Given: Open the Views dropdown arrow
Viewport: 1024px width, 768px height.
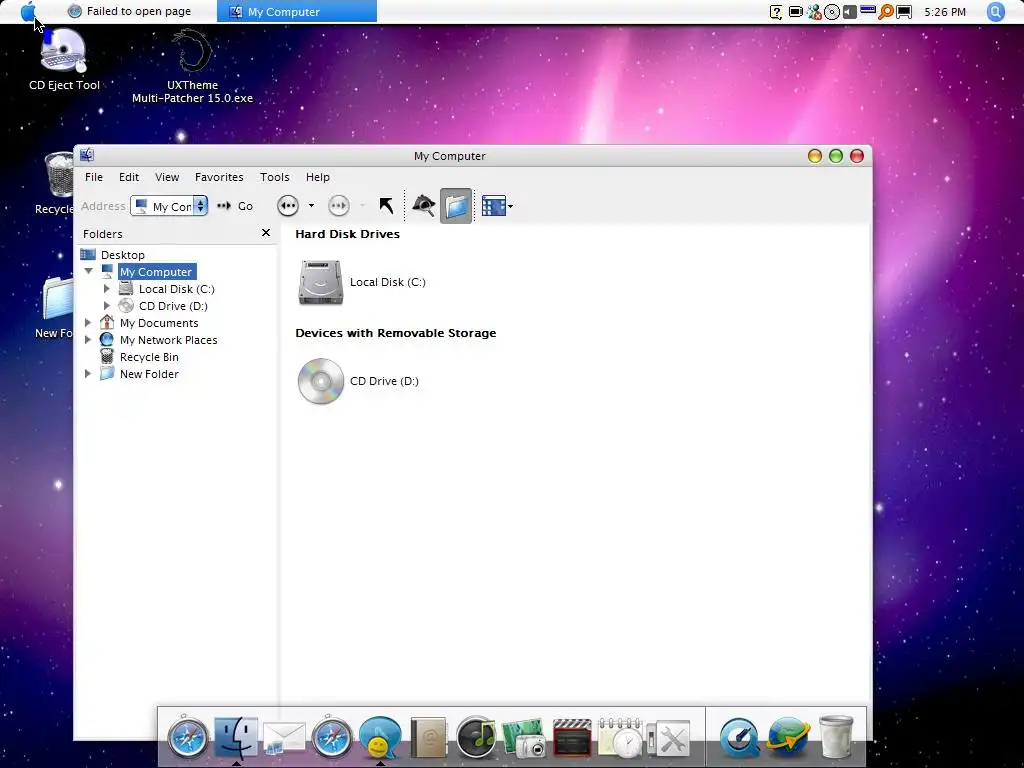Looking at the screenshot, I should [x=510, y=206].
